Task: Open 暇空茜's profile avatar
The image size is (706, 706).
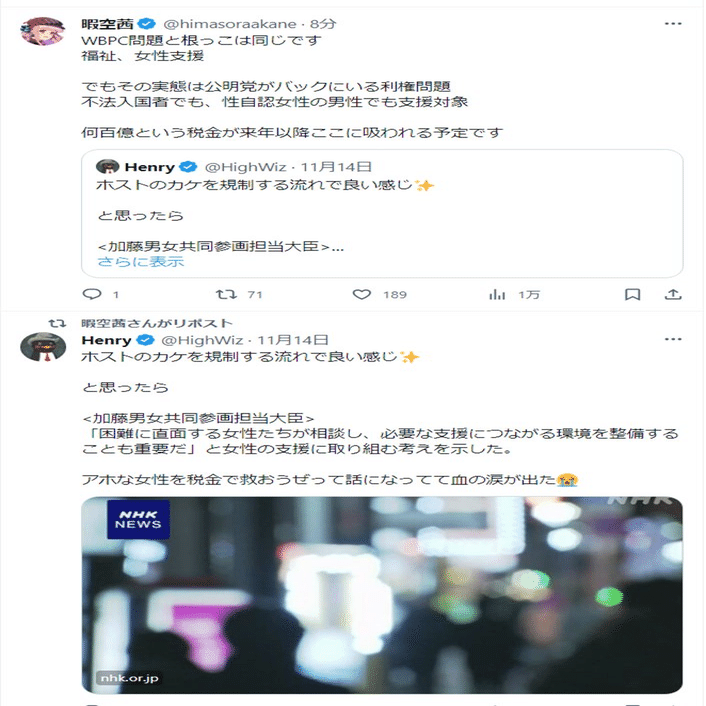Action: (43, 31)
